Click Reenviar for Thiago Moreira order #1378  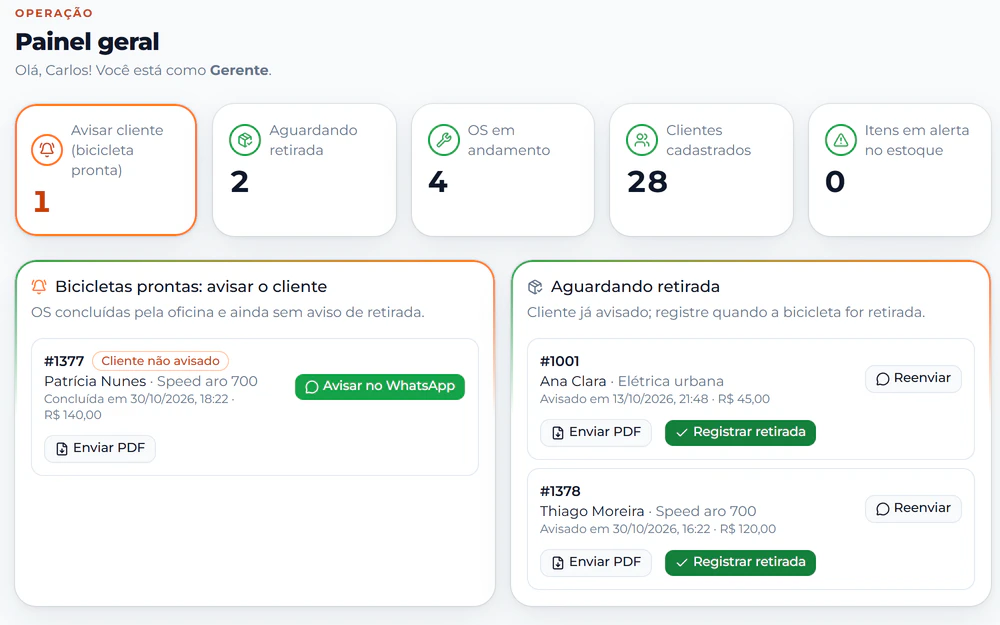coord(913,508)
